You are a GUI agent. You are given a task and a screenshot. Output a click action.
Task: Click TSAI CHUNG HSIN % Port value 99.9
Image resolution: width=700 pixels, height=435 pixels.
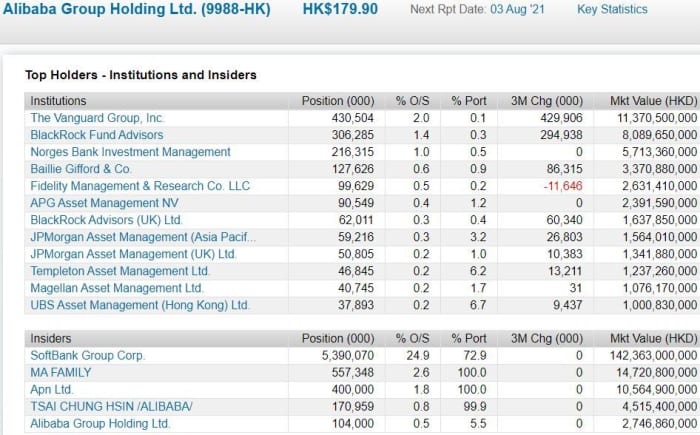tap(475, 406)
